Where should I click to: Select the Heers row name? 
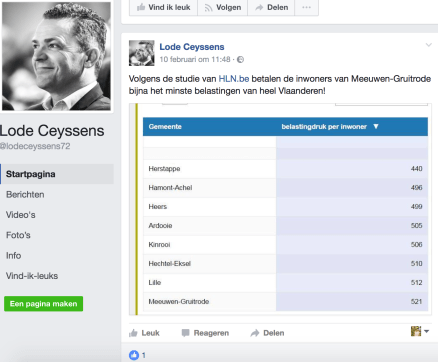(x=158, y=207)
